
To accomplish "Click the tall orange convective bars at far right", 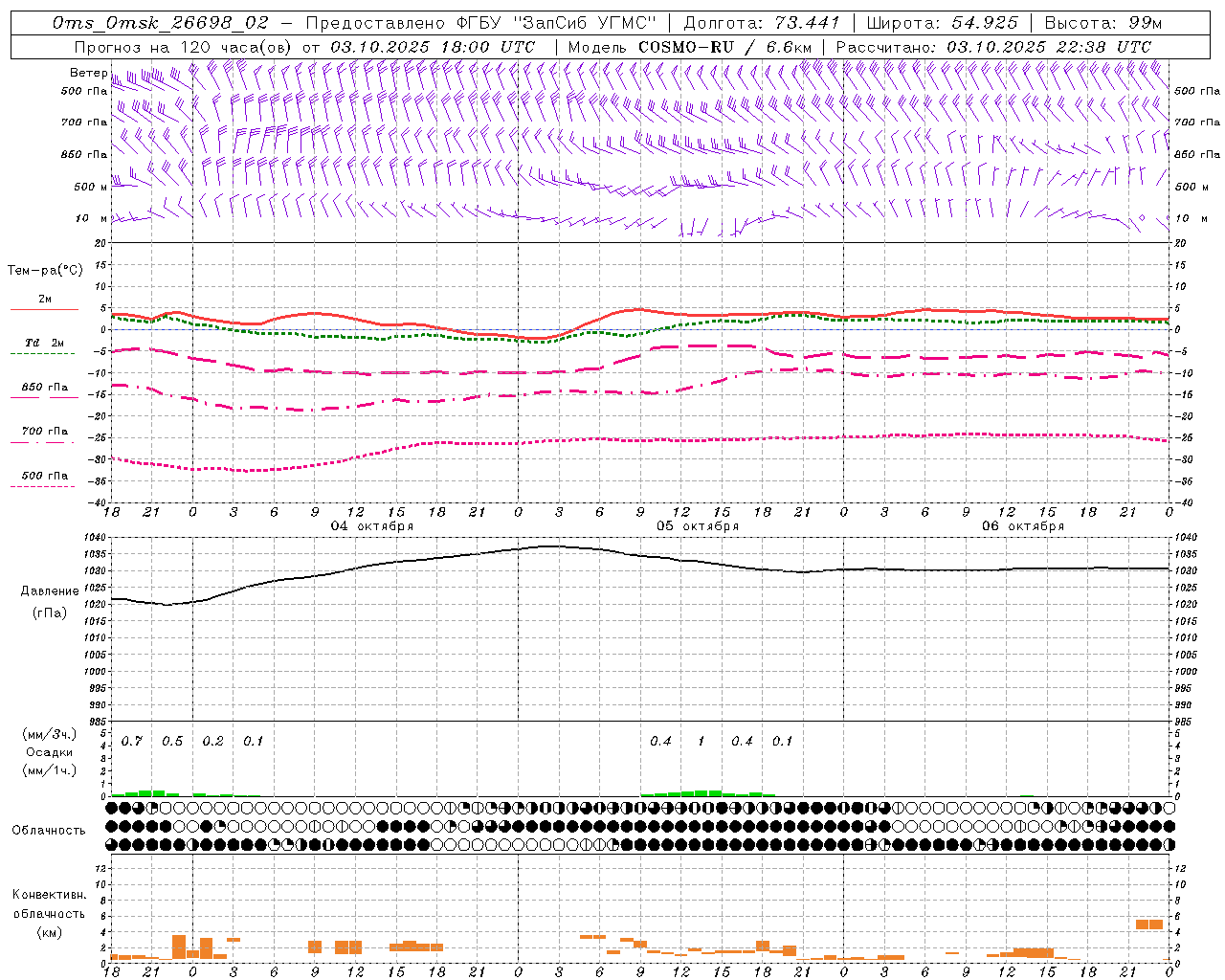I will click(1149, 924).
